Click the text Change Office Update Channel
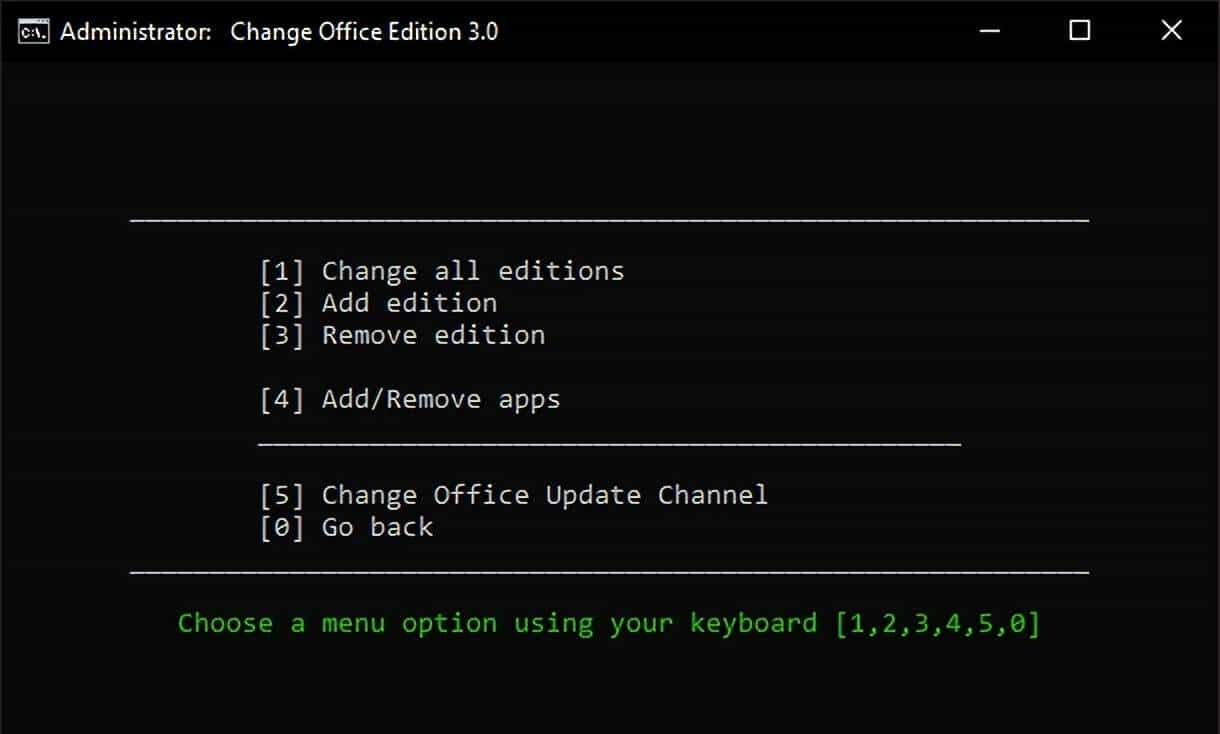 544,494
